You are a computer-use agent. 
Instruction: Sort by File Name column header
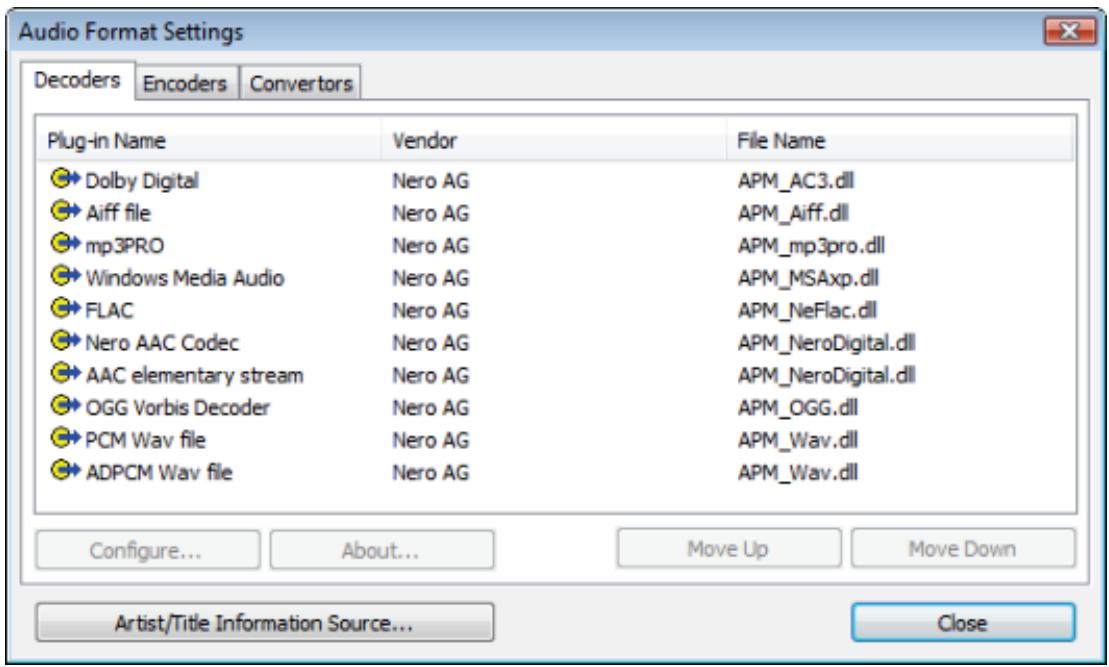coord(900,141)
